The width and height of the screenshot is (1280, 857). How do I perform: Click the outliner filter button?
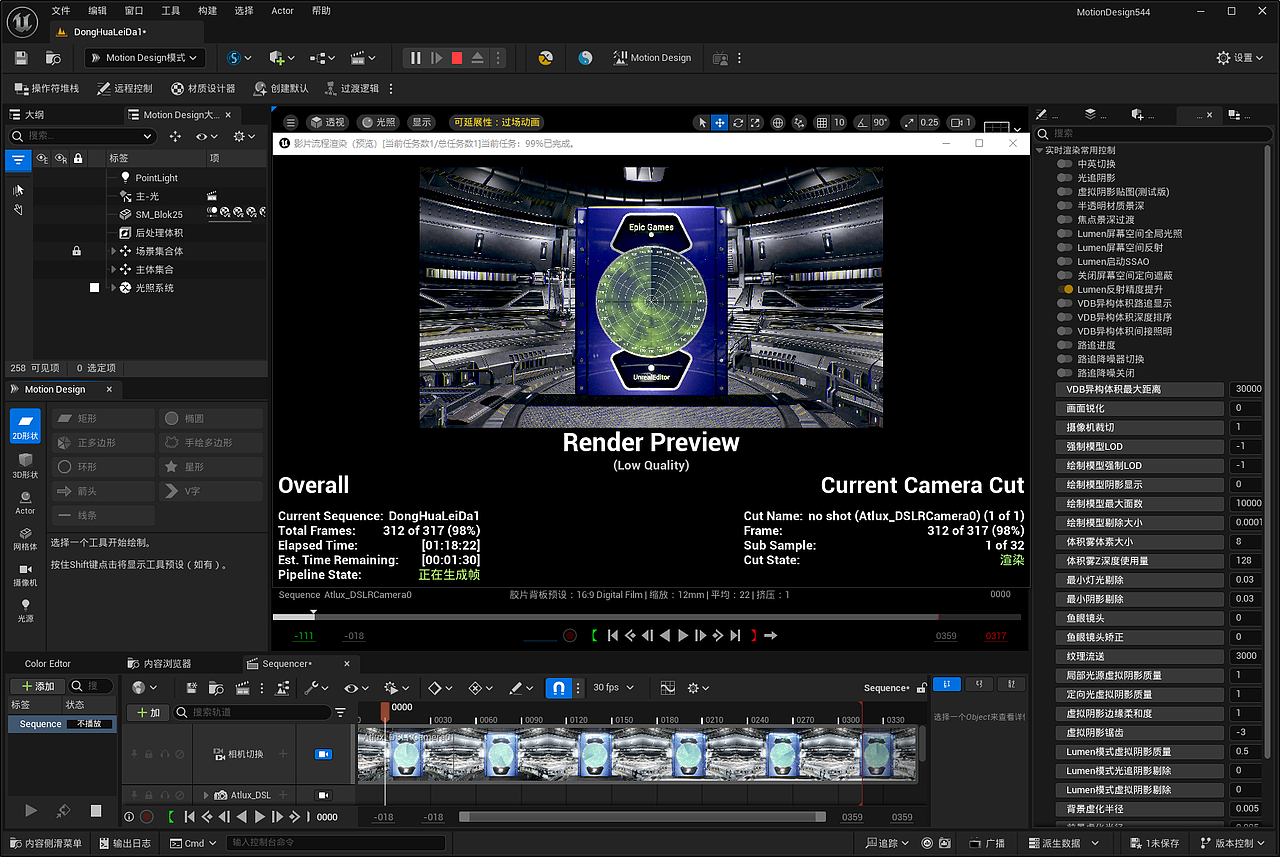pyautogui.click(x=18, y=159)
